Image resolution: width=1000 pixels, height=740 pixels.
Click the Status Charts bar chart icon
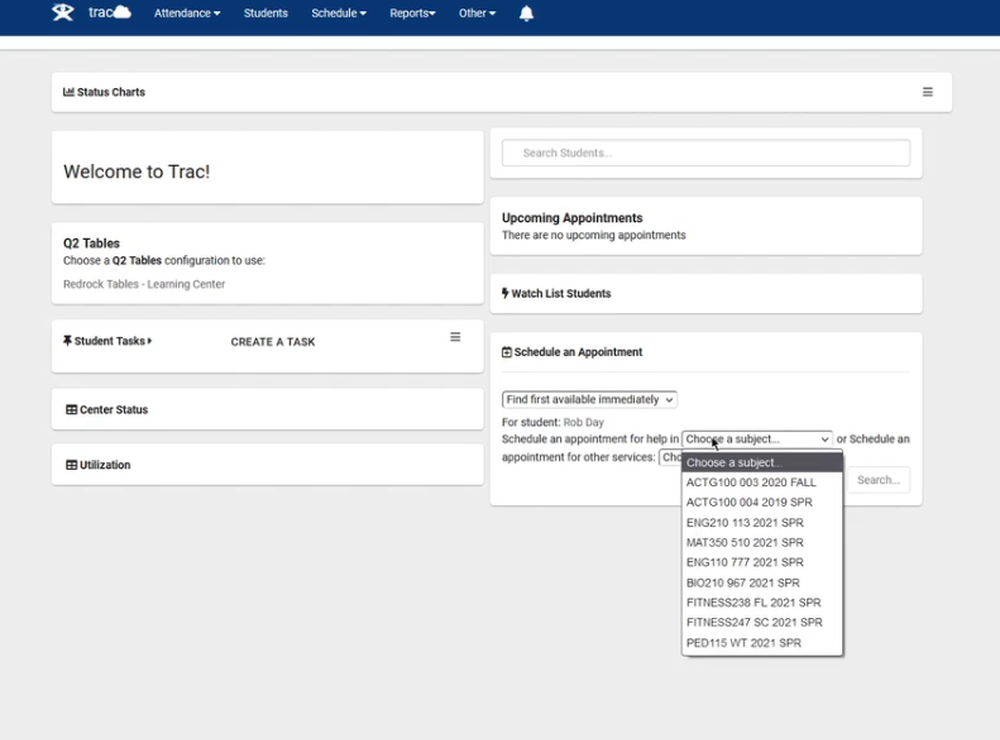(68, 92)
